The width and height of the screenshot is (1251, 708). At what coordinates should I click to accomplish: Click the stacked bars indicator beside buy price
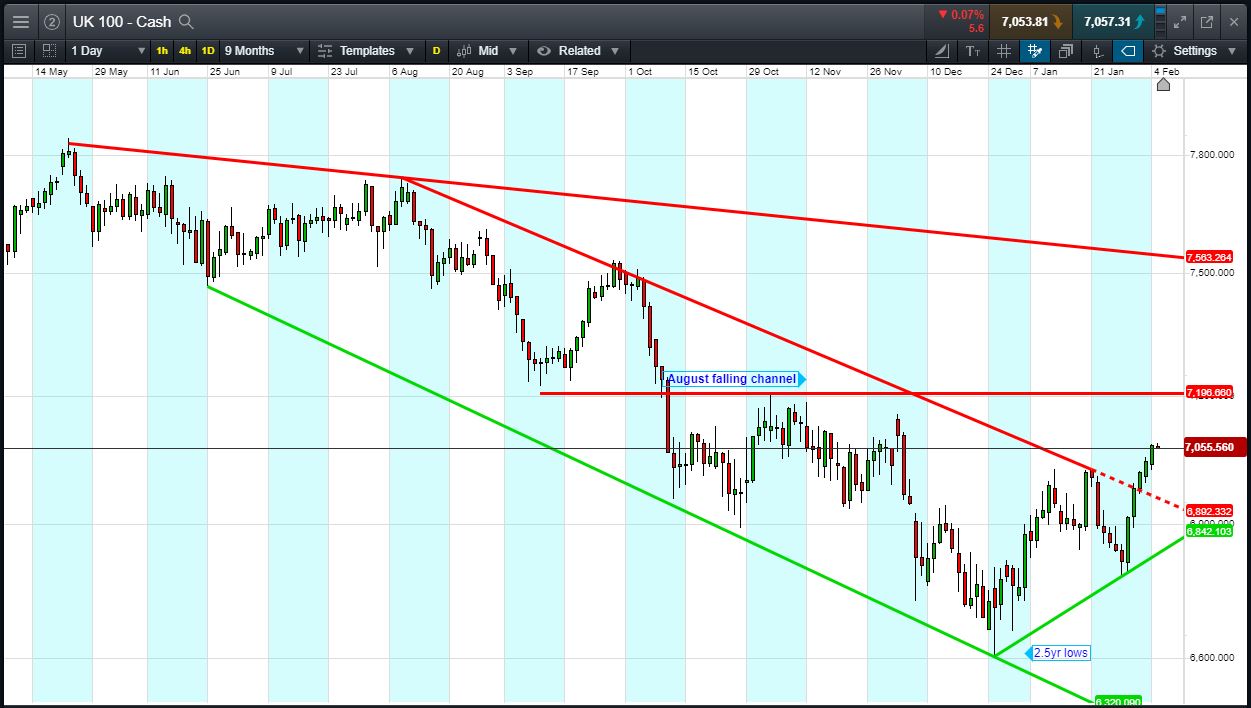1160,21
